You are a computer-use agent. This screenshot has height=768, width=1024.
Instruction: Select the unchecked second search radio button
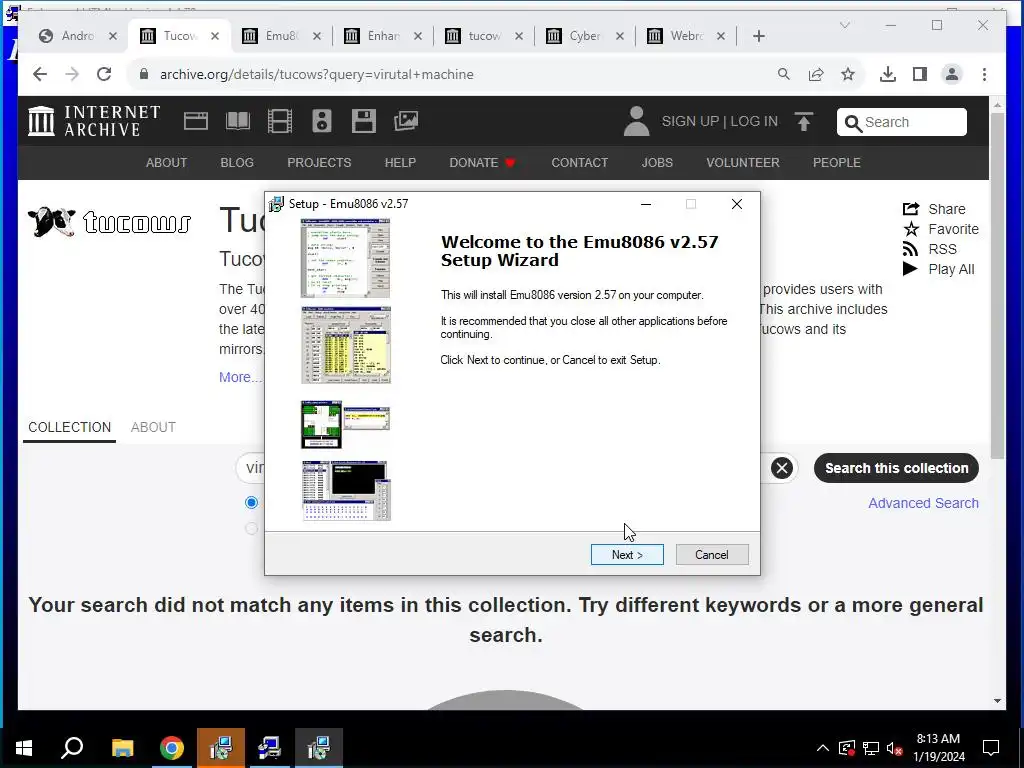[x=251, y=528]
